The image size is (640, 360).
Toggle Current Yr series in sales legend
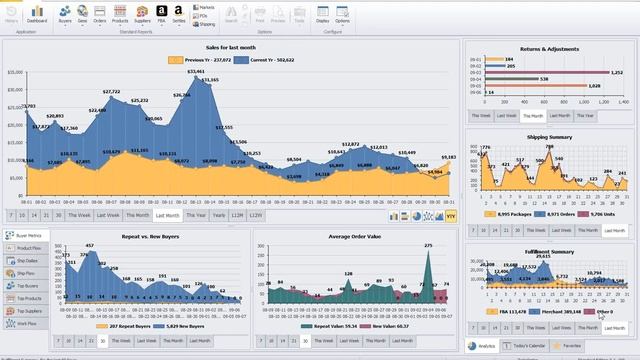264,60
